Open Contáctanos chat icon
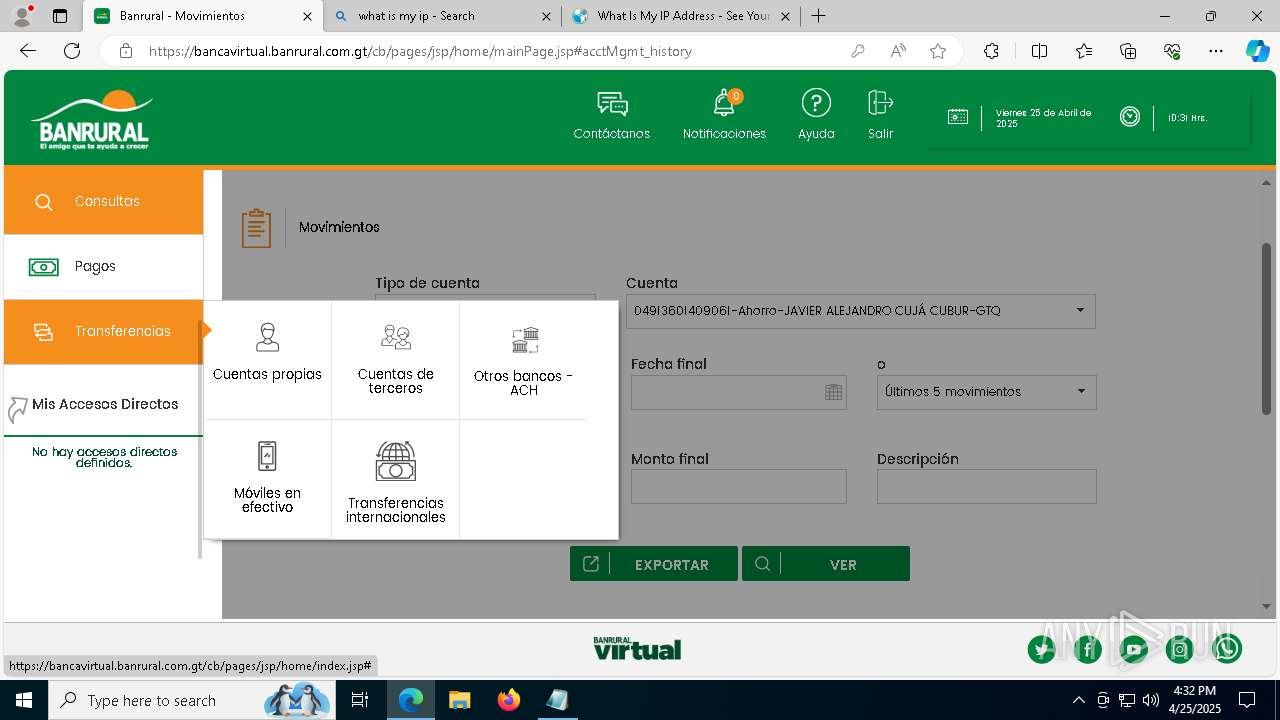Image resolution: width=1280 pixels, height=720 pixels. pyautogui.click(x=612, y=104)
